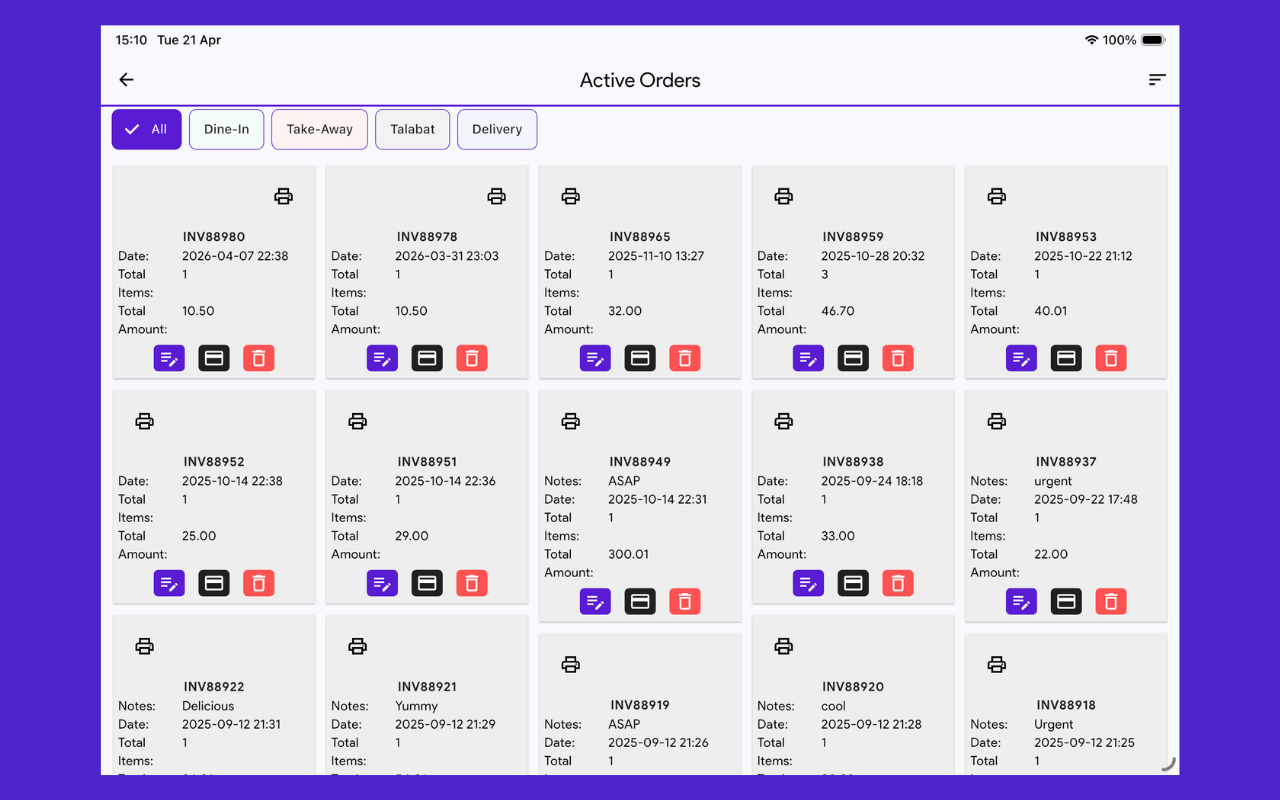Edit order INV88952
Screen dimensions: 1280x800
pos(169,583)
